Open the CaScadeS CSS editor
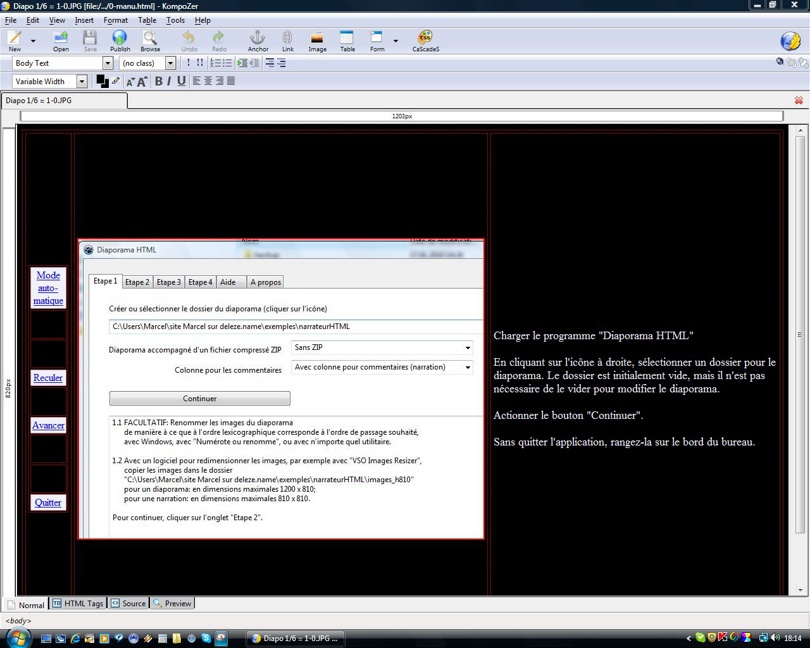 click(x=426, y=41)
